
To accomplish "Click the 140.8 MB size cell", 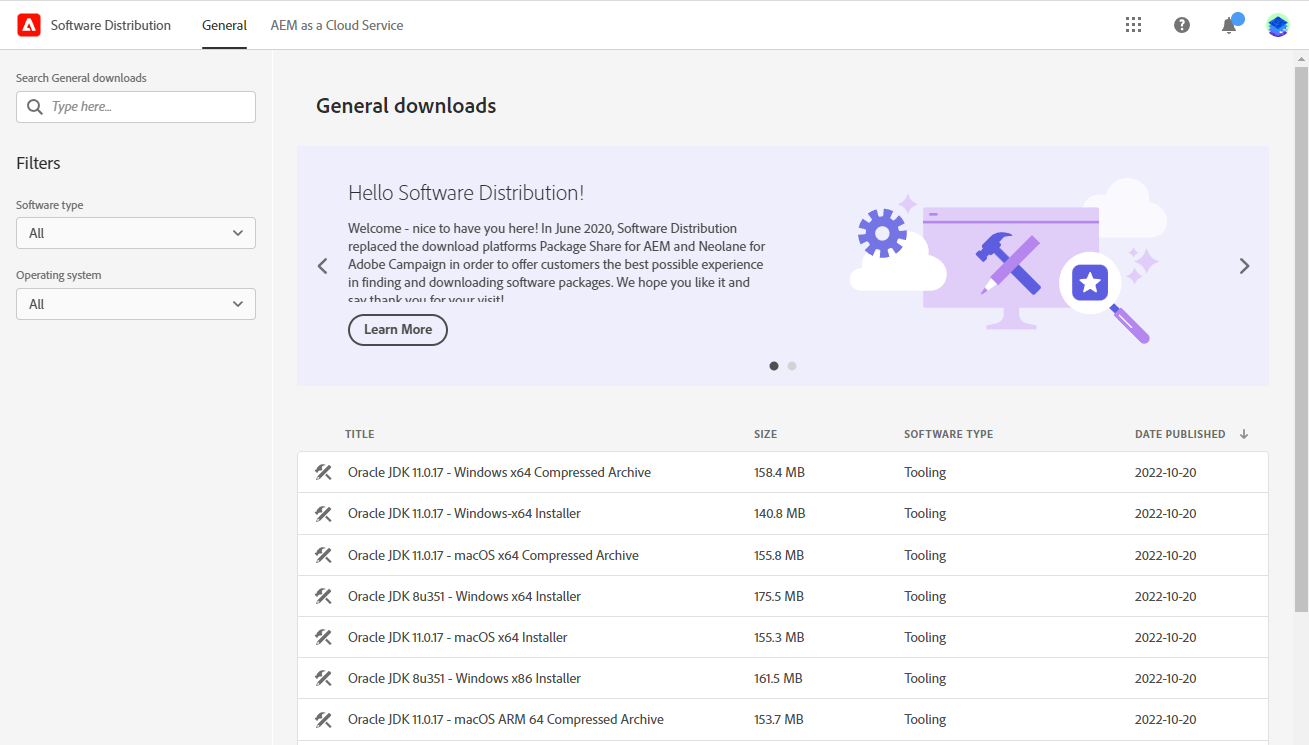I will 780,513.
